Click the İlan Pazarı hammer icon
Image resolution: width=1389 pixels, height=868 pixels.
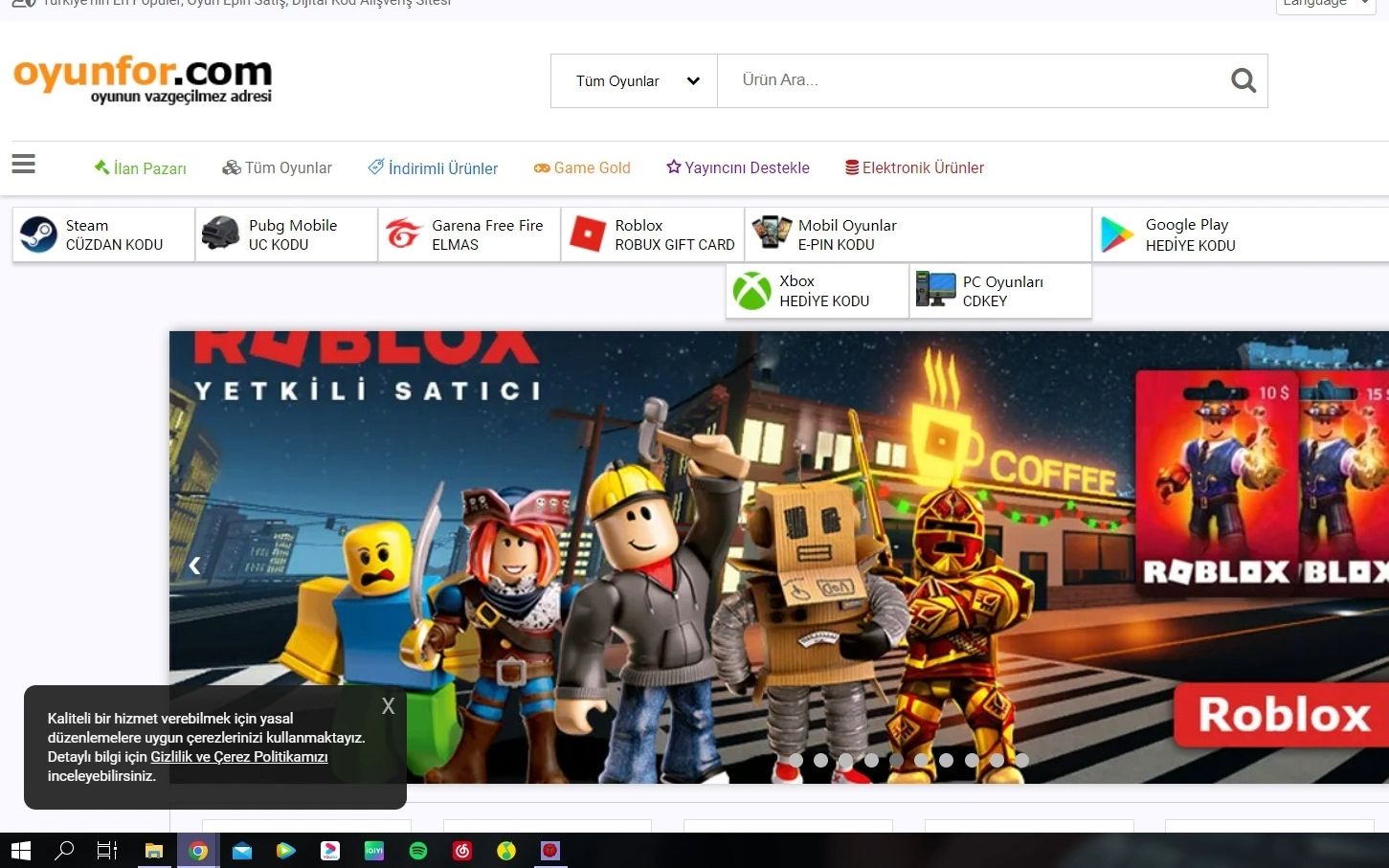point(101,167)
